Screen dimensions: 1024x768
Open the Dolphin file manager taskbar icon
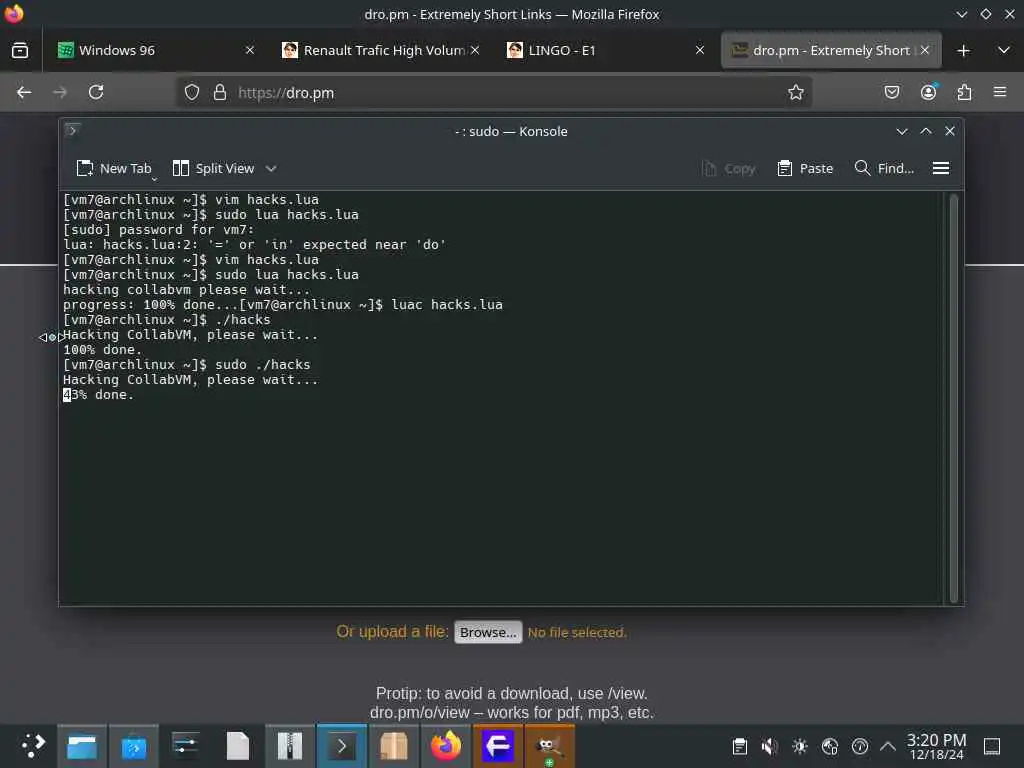point(82,746)
